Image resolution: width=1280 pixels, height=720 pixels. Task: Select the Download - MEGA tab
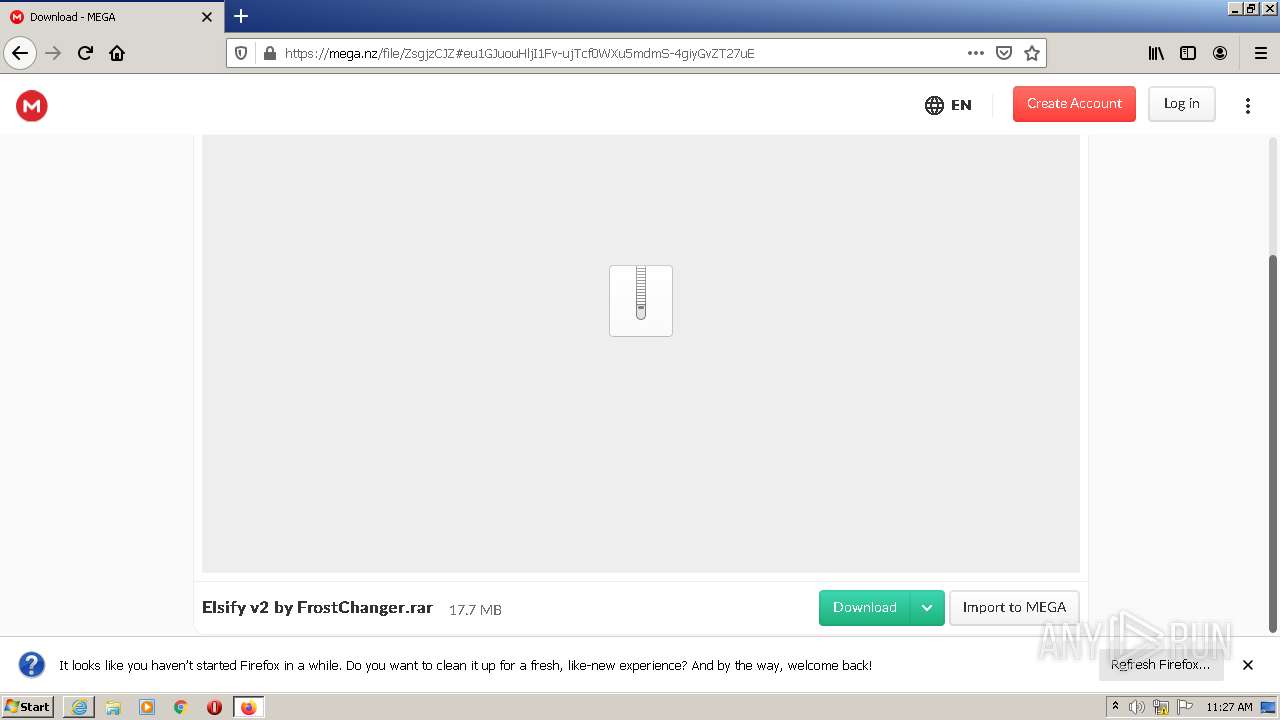[x=112, y=17]
